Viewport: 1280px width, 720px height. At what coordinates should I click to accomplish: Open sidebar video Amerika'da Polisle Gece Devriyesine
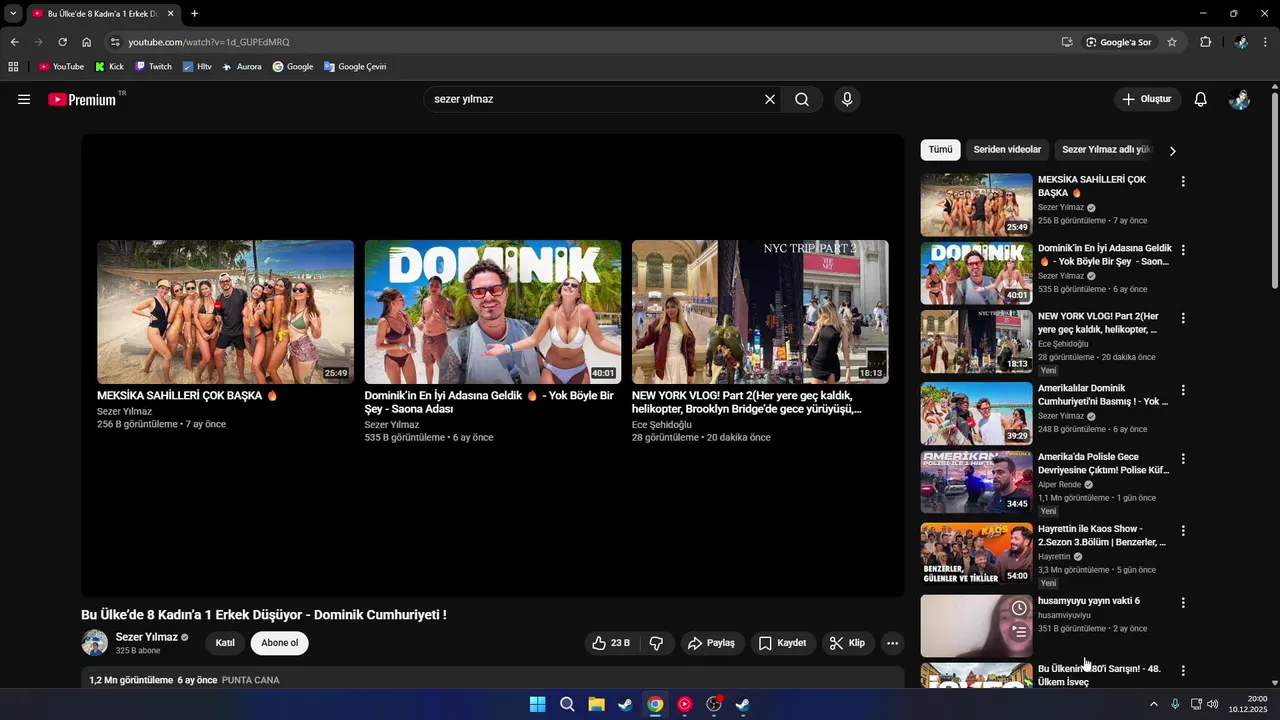point(1104,463)
